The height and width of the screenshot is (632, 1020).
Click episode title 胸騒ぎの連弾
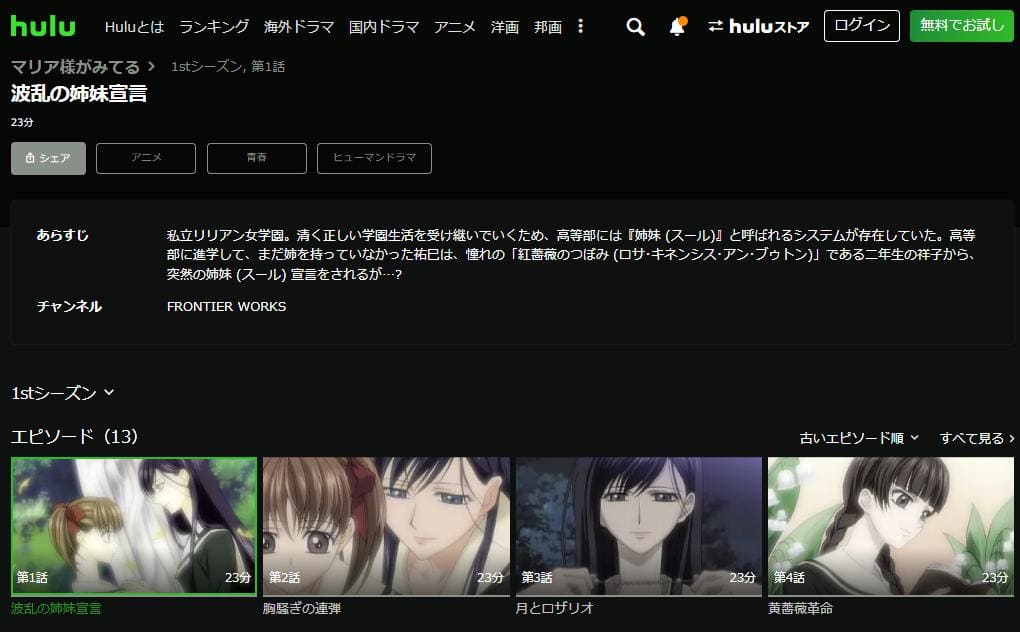click(x=302, y=609)
